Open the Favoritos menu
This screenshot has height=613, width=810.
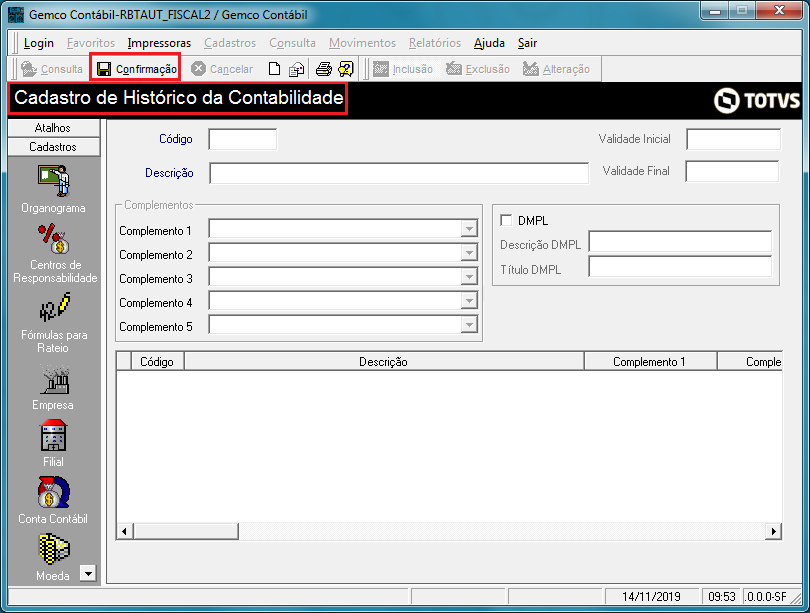tap(91, 43)
